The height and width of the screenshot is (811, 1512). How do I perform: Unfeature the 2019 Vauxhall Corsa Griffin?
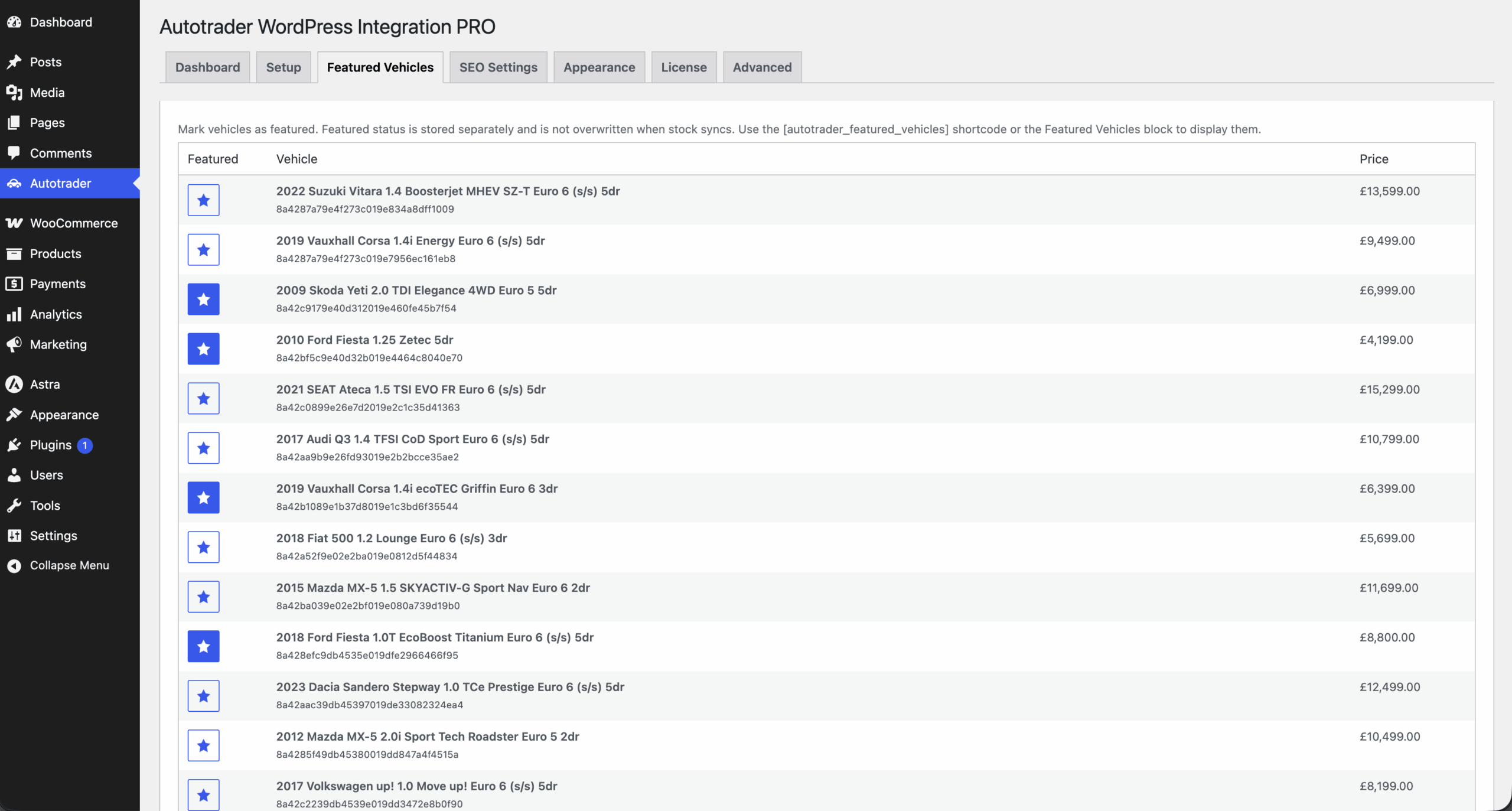[x=204, y=498]
